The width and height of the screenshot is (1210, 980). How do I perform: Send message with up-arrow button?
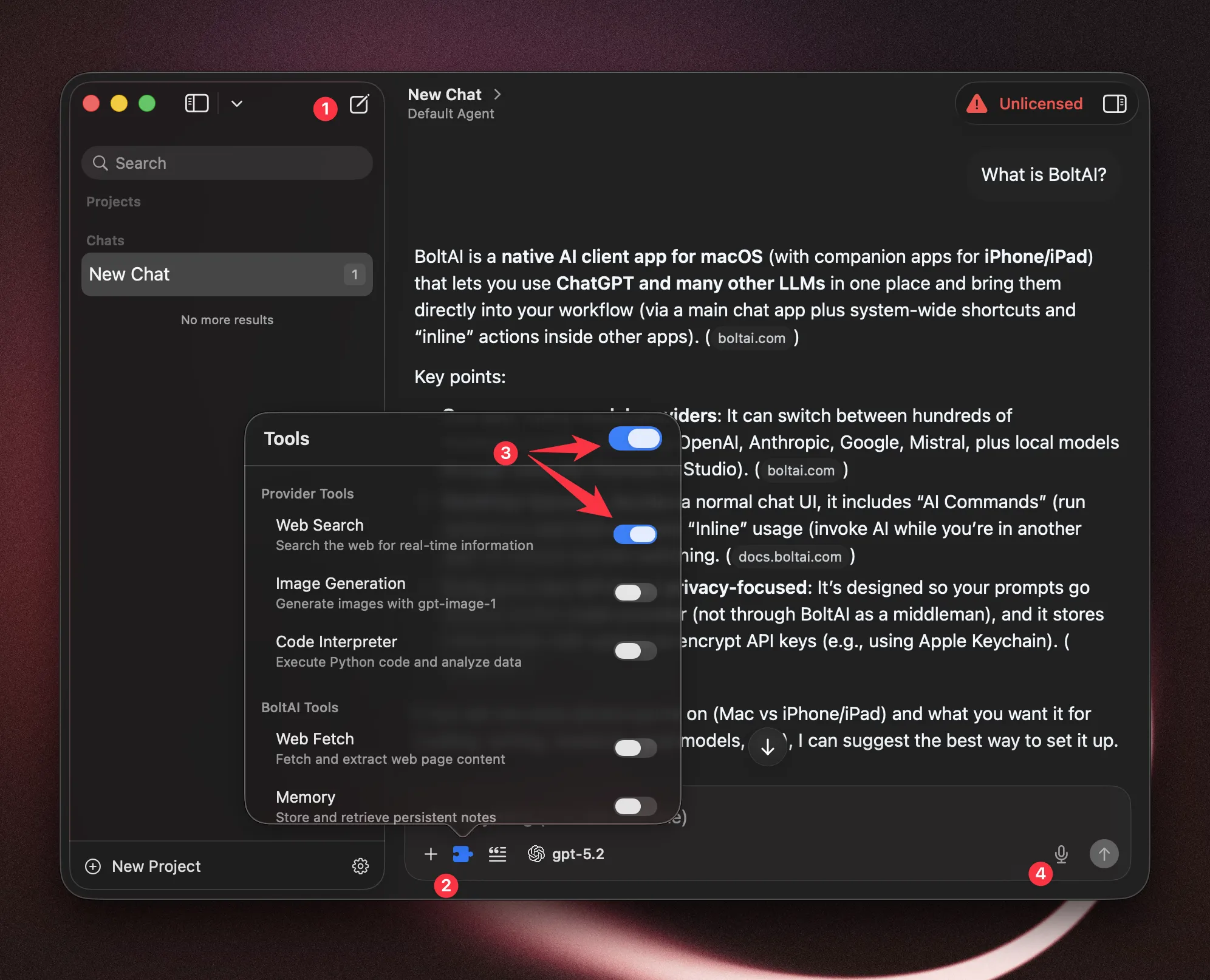point(1104,854)
